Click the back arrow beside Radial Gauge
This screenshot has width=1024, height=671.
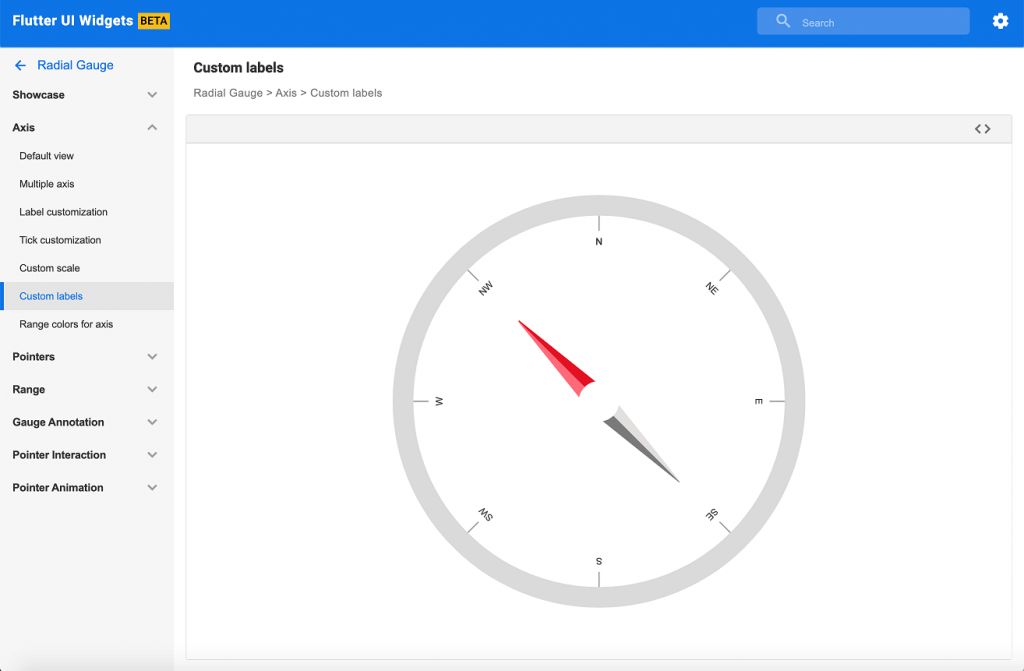pyautogui.click(x=20, y=65)
